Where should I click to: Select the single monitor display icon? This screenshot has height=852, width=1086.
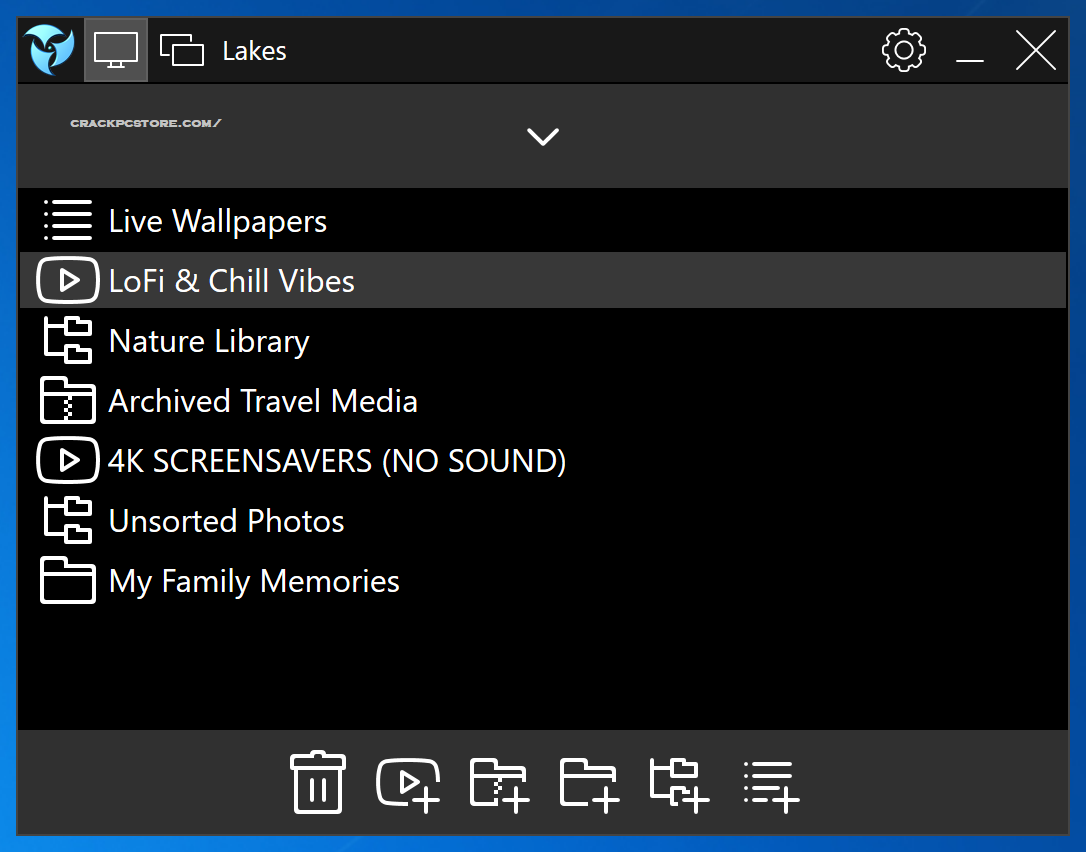click(x=116, y=50)
